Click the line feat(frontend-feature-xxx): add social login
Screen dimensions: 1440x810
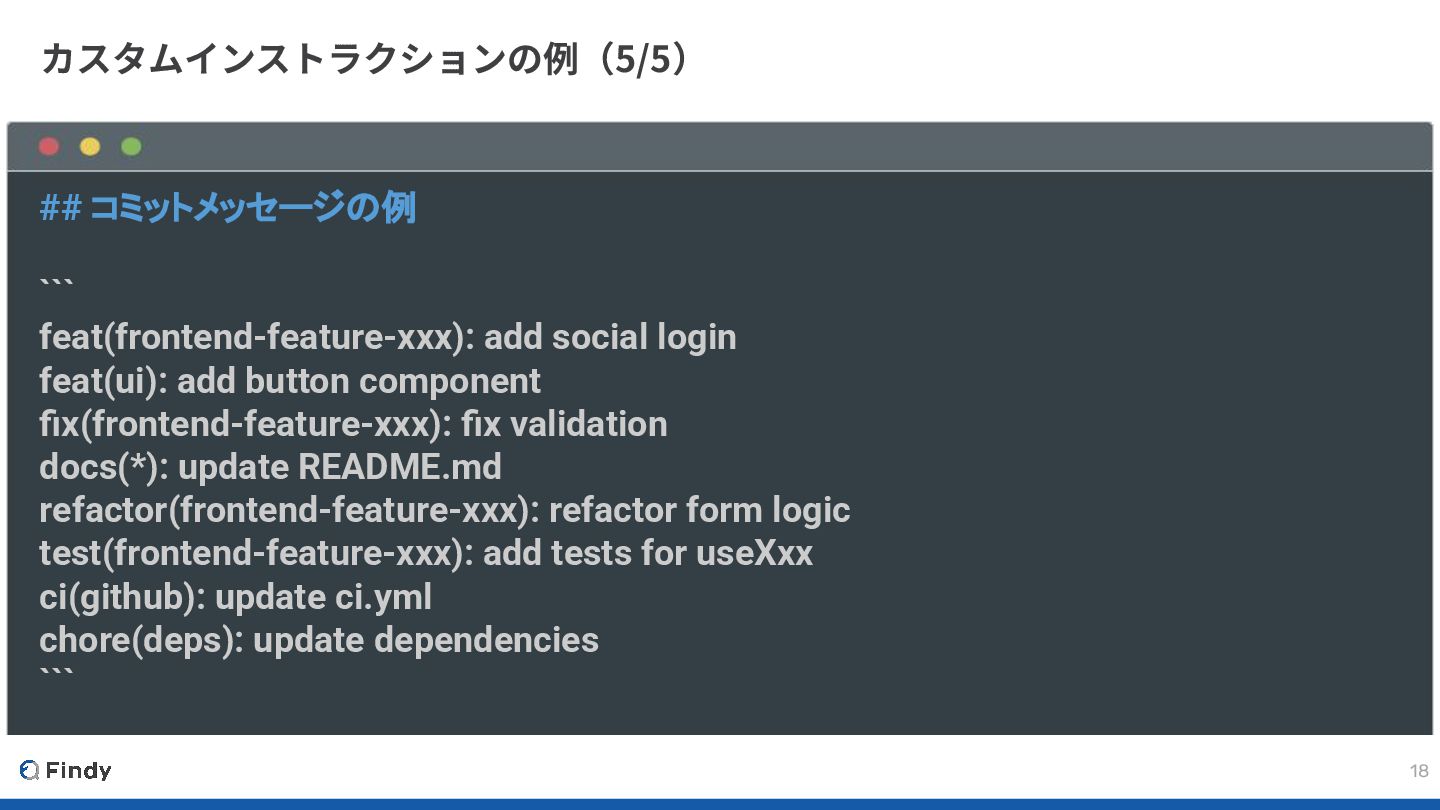coord(387,337)
